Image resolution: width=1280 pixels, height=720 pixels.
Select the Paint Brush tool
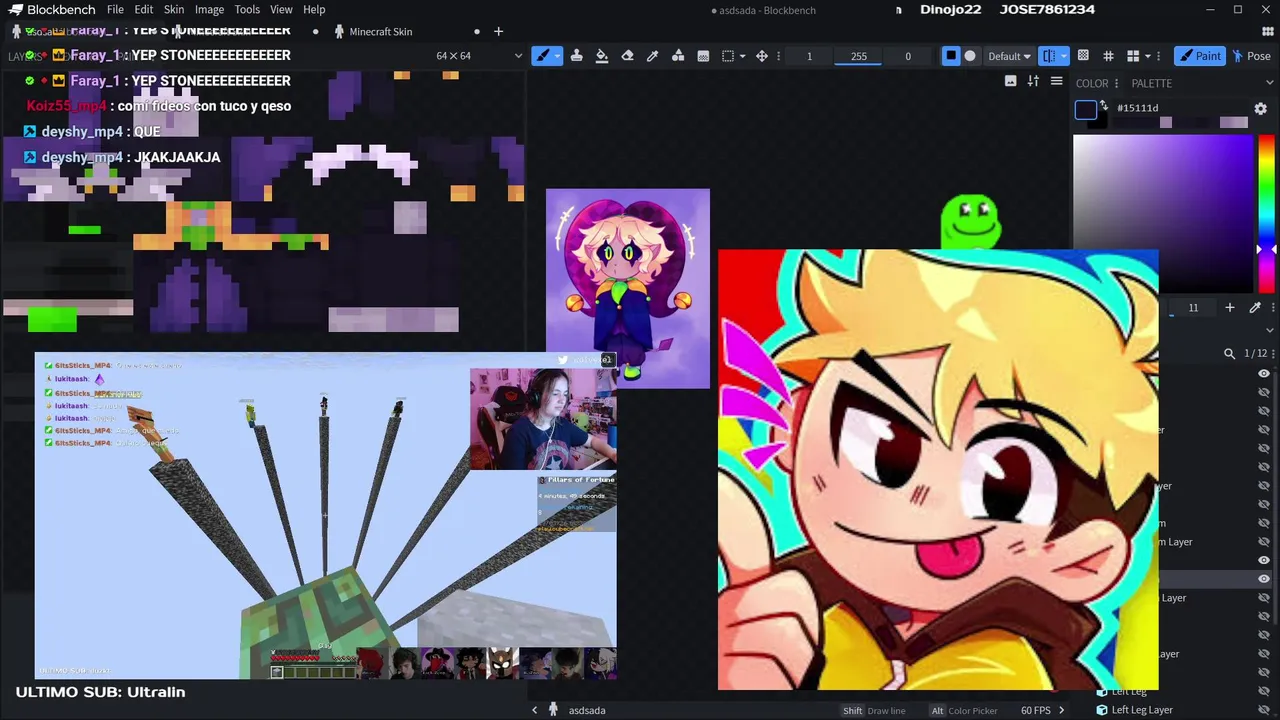click(543, 56)
